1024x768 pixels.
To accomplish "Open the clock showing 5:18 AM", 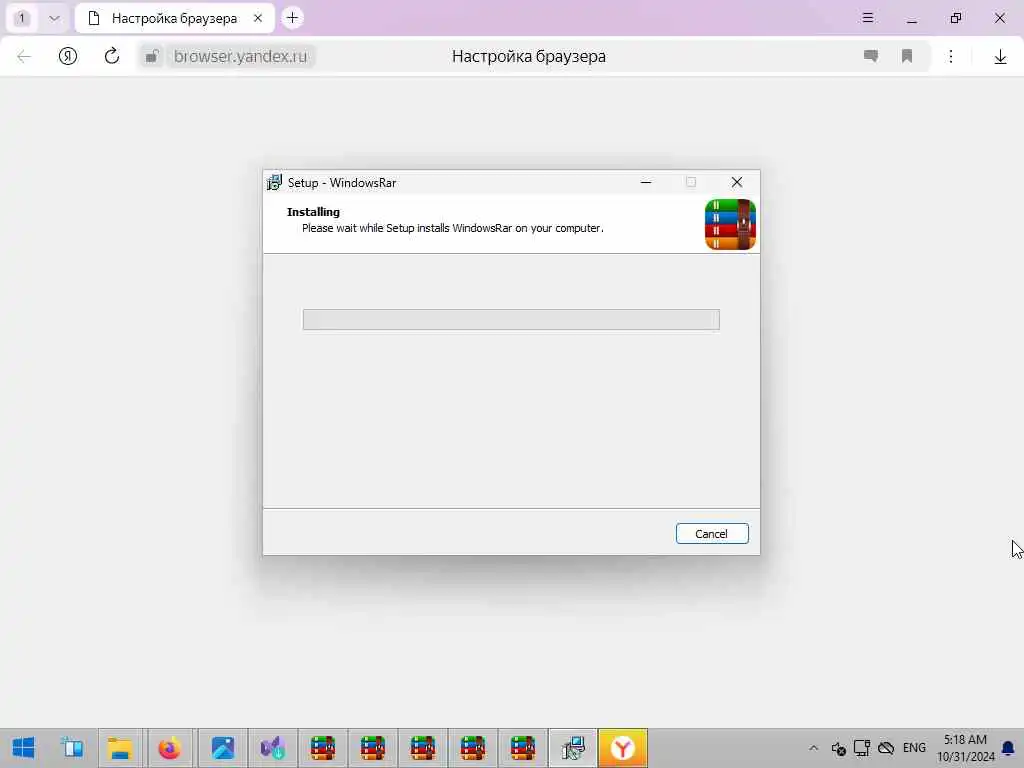I will (x=965, y=748).
